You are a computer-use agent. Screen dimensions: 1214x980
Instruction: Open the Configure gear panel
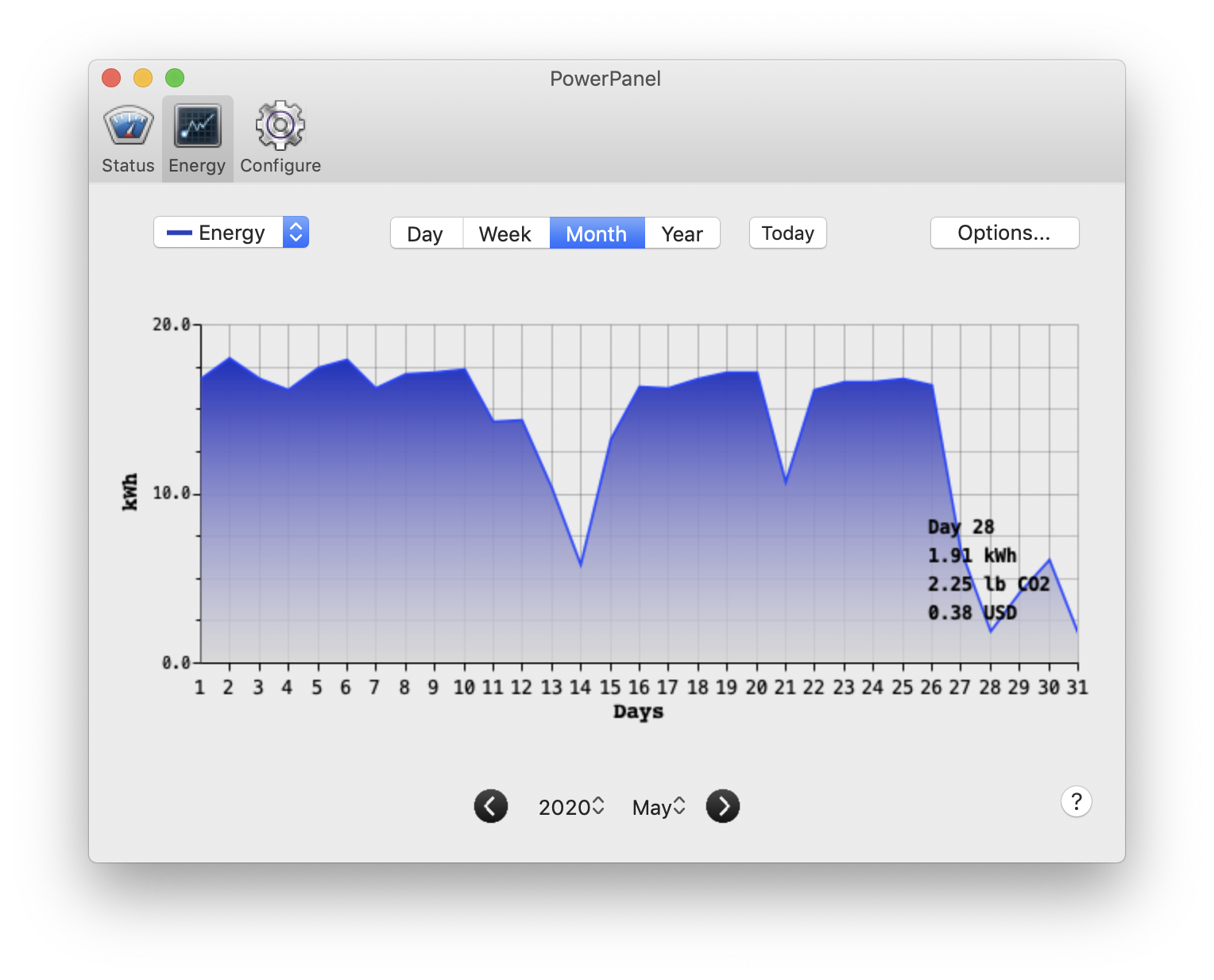(280, 139)
